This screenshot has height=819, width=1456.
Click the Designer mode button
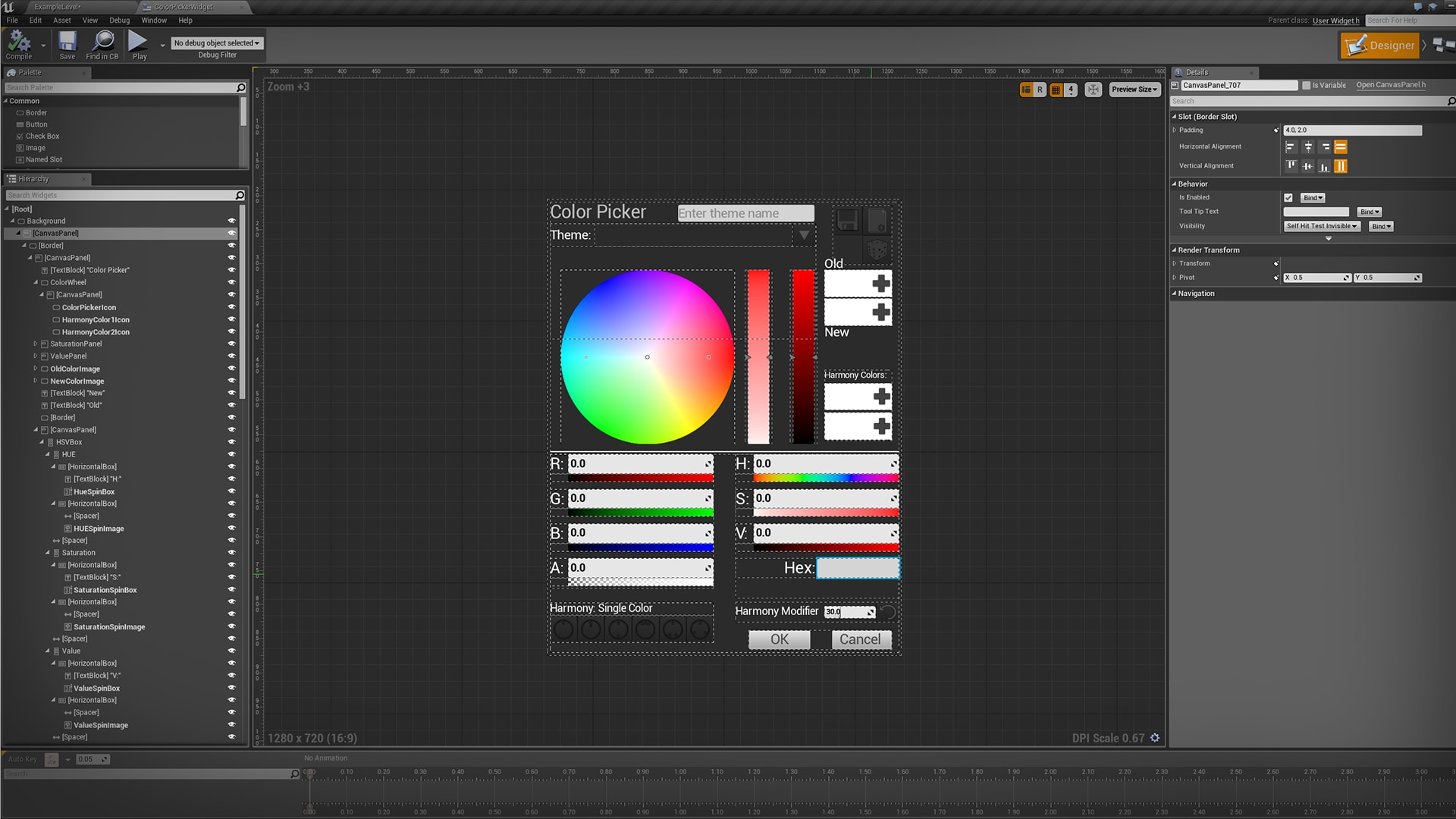coord(1380,45)
